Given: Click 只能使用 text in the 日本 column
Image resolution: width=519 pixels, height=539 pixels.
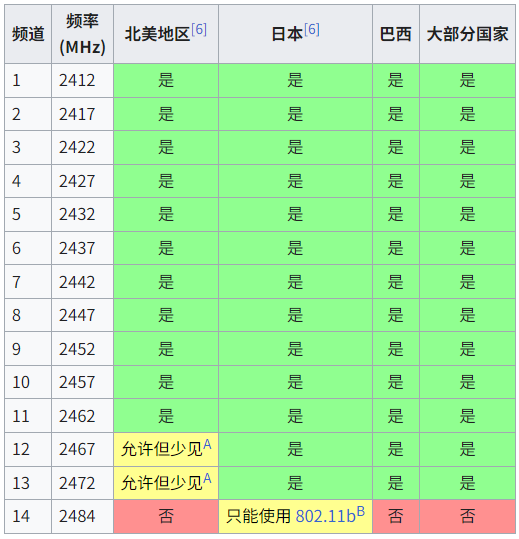Looking at the screenshot, I should (x=258, y=516).
